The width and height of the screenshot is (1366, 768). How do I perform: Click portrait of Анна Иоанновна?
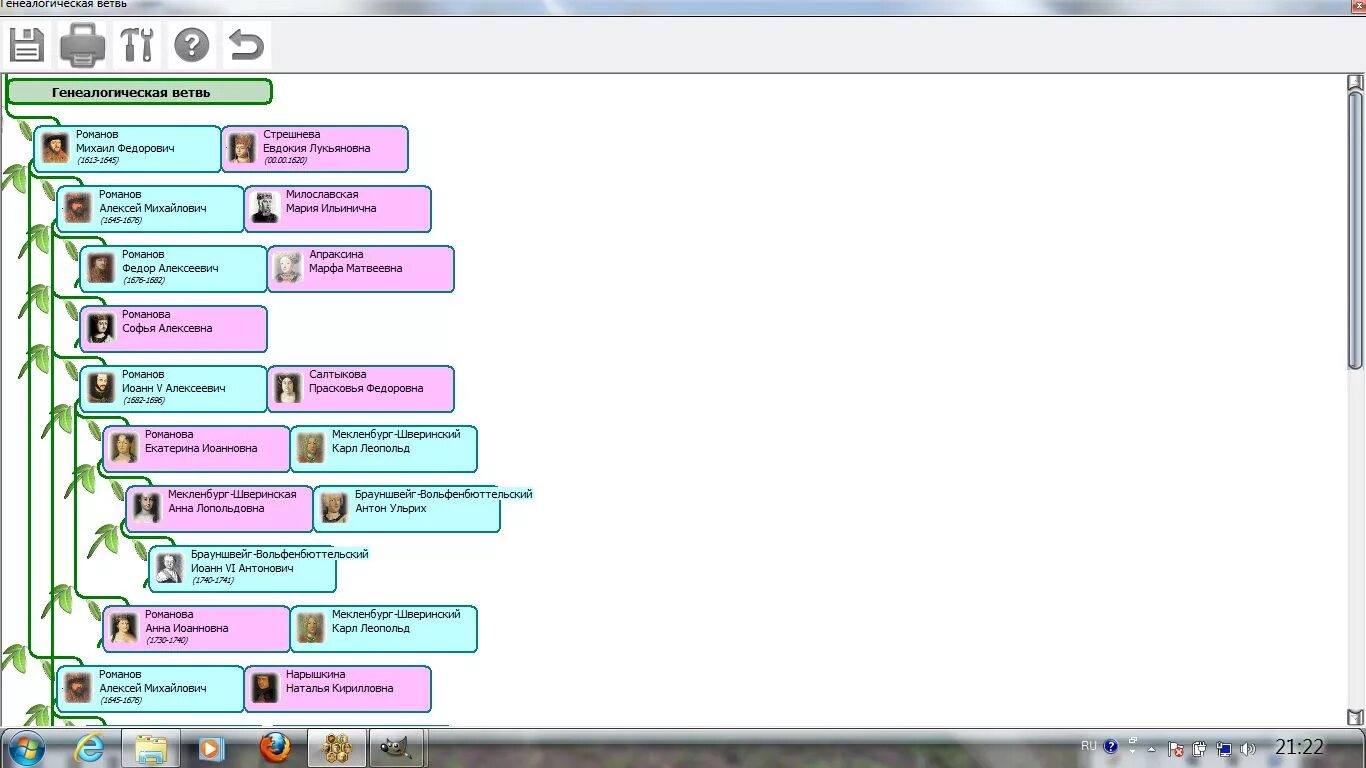pos(124,628)
